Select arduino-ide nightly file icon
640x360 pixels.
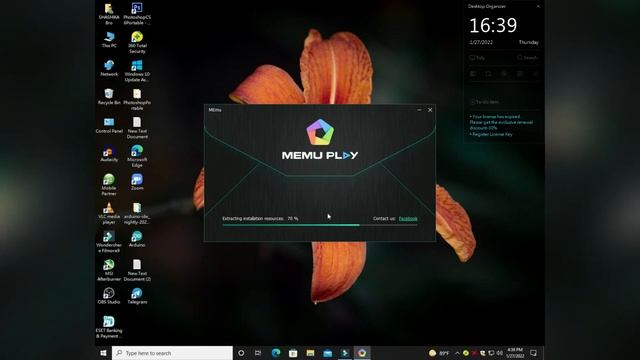coord(137,213)
